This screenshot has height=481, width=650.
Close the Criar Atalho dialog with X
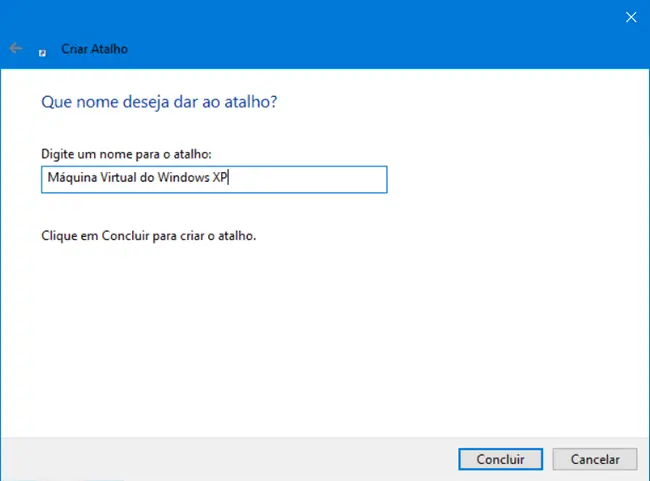click(x=630, y=17)
